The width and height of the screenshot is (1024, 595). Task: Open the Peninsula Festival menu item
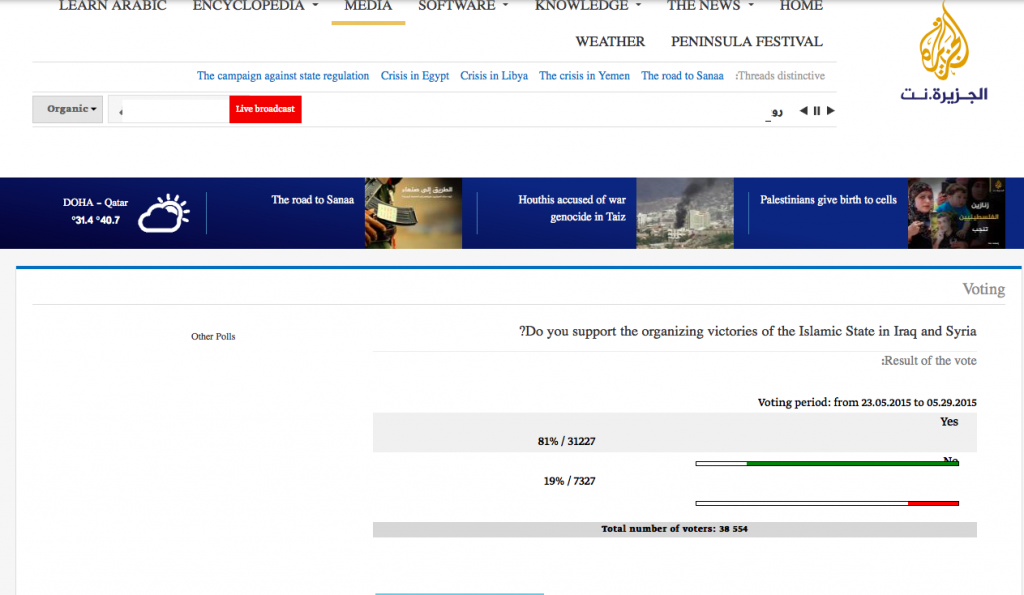[746, 42]
